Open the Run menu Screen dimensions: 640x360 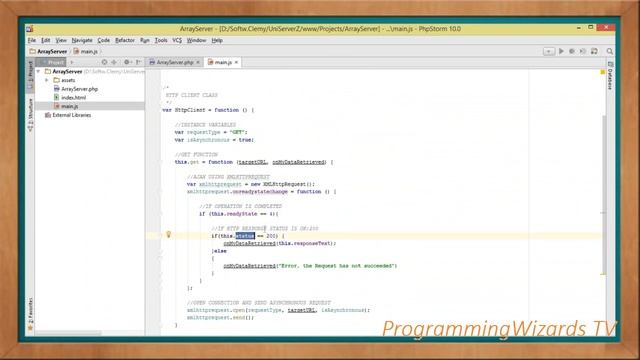(x=144, y=40)
